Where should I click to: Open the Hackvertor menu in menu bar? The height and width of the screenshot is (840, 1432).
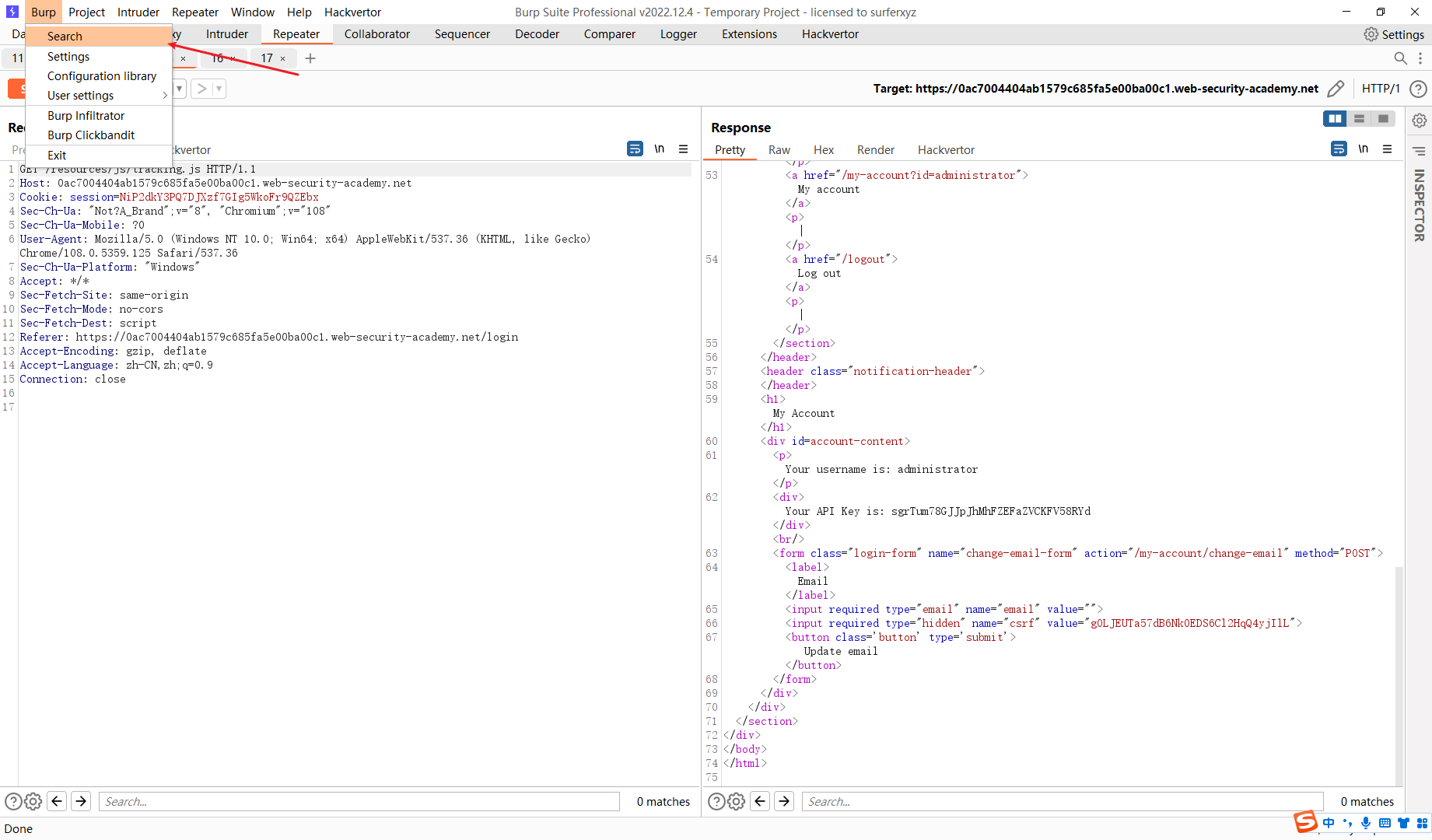pyautogui.click(x=353, y=12)
